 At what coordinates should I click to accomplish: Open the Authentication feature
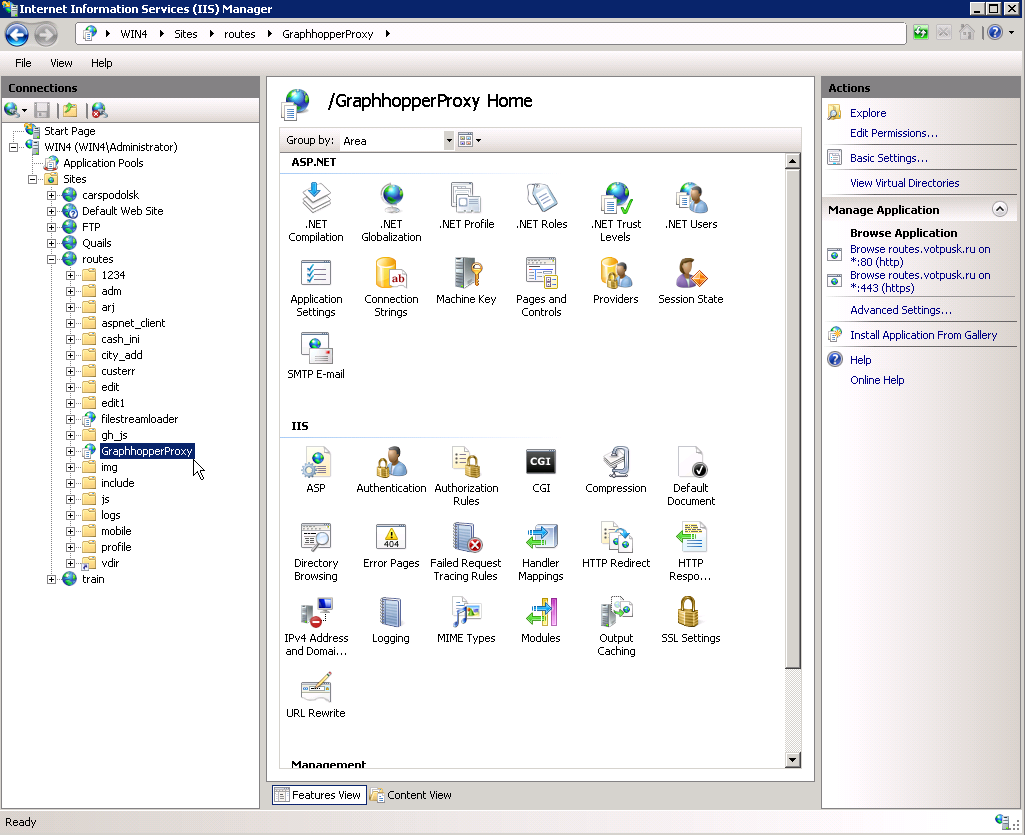(x=391, y=470)
